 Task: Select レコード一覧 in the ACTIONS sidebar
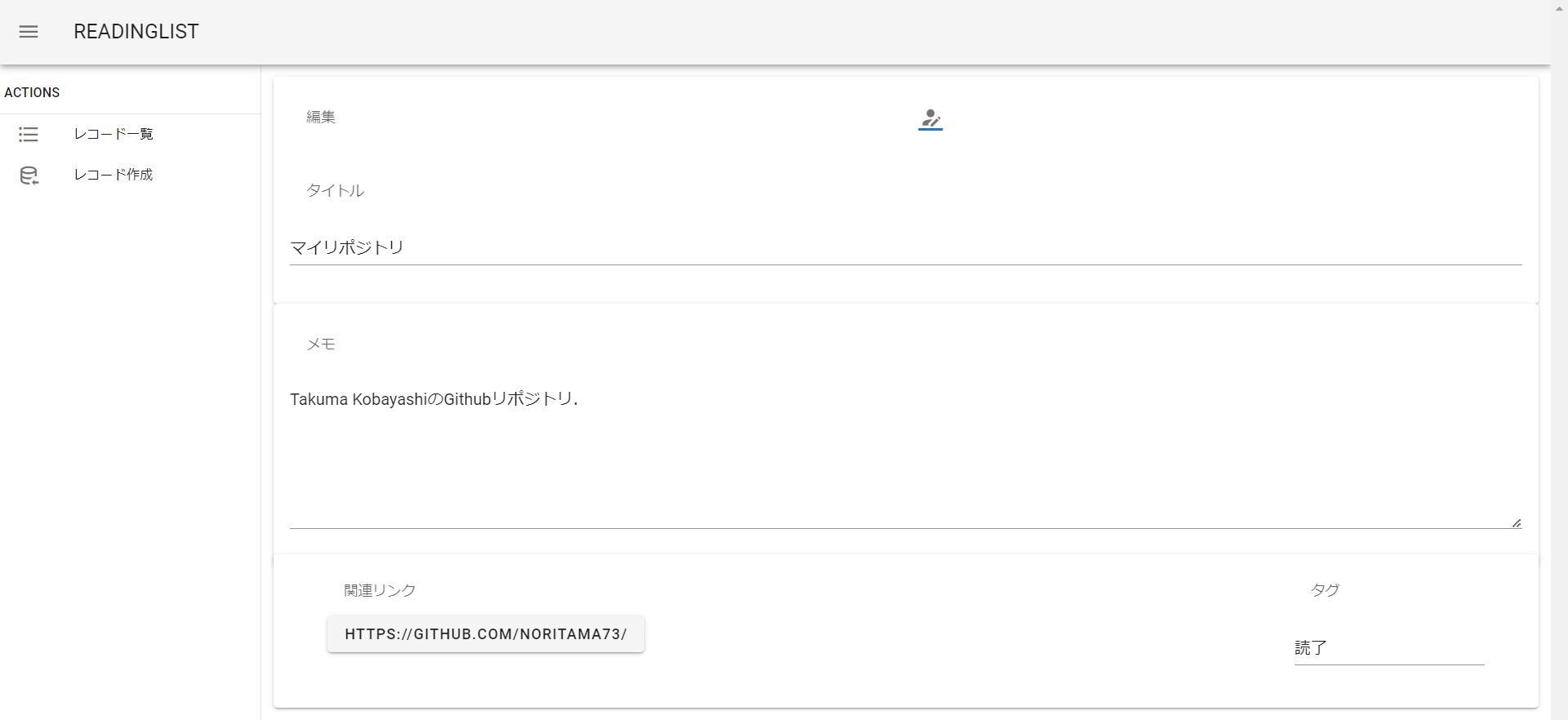pos(114,134)
